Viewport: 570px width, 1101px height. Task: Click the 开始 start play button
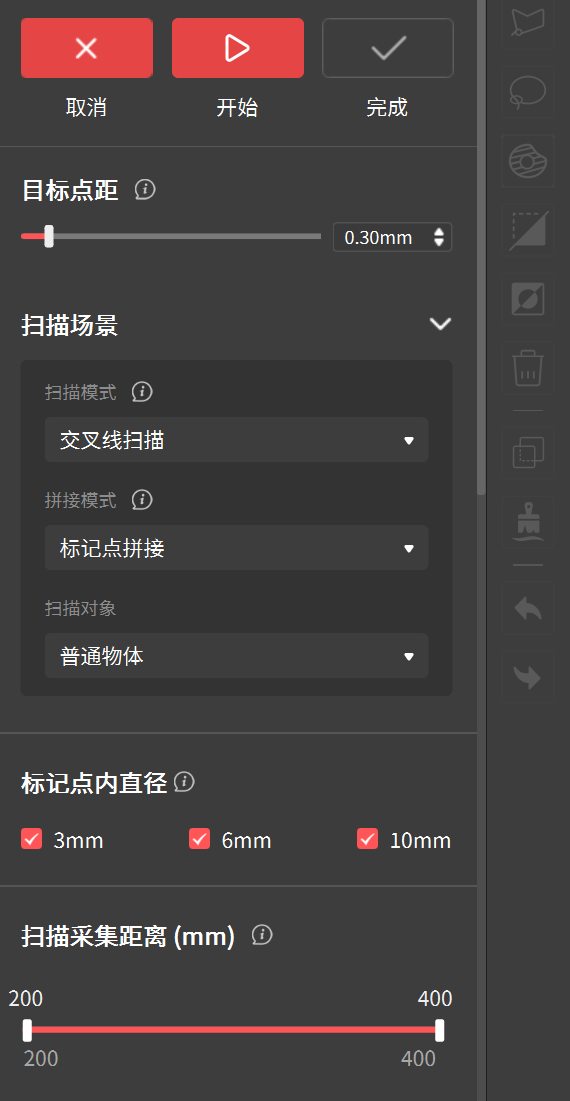[x=238, y=48]
